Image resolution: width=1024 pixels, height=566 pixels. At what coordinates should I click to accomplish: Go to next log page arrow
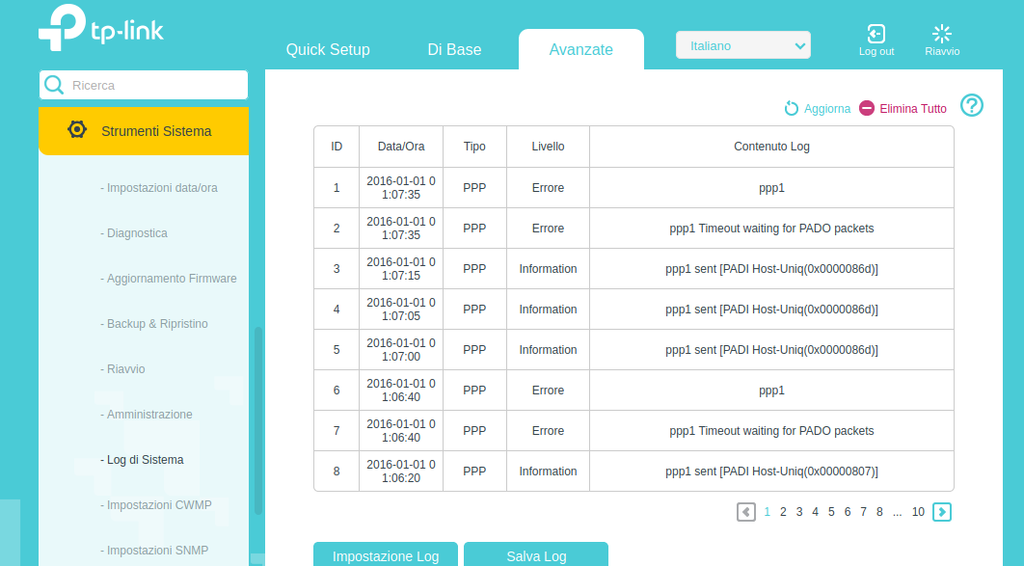(x=941, y=512)
